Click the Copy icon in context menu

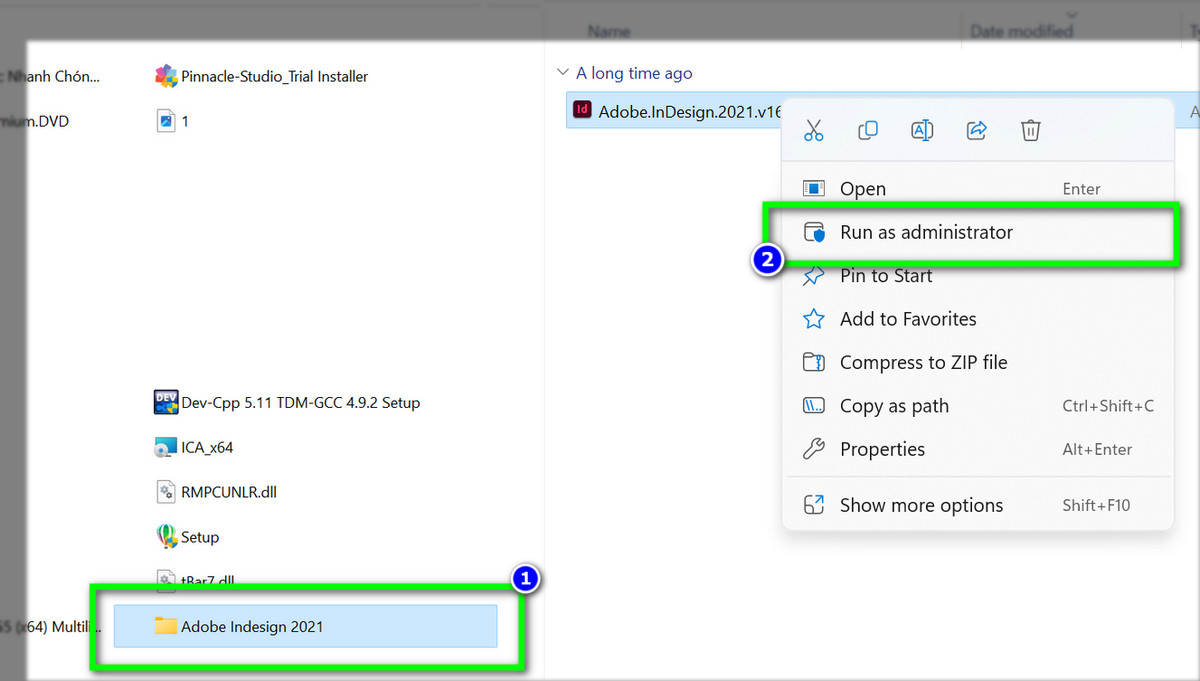[x=868, y=130]
